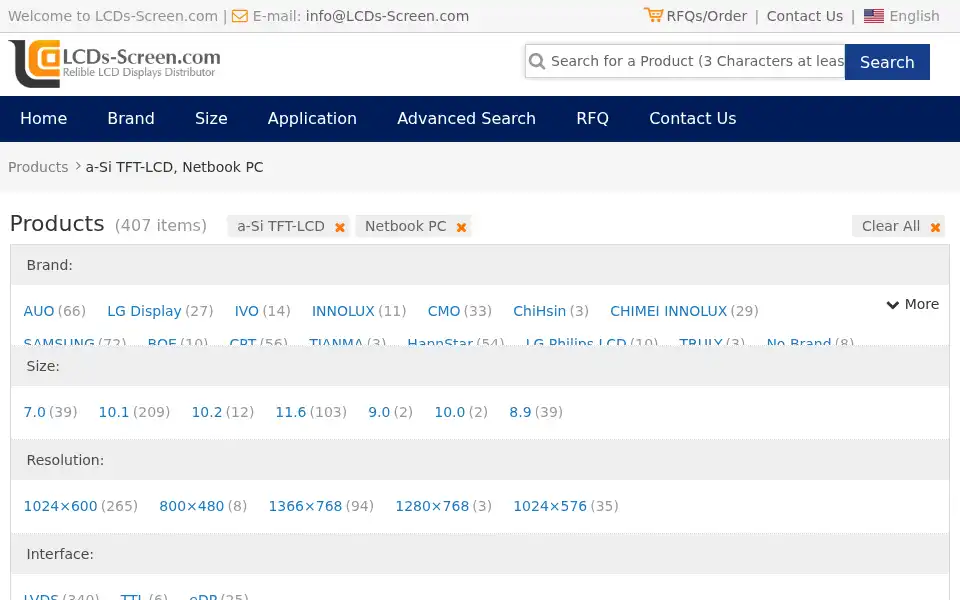Viewport: 960px width, 600px height.
Task: Filter by 1280×768 resolution
Action: (x=432, y=506)
